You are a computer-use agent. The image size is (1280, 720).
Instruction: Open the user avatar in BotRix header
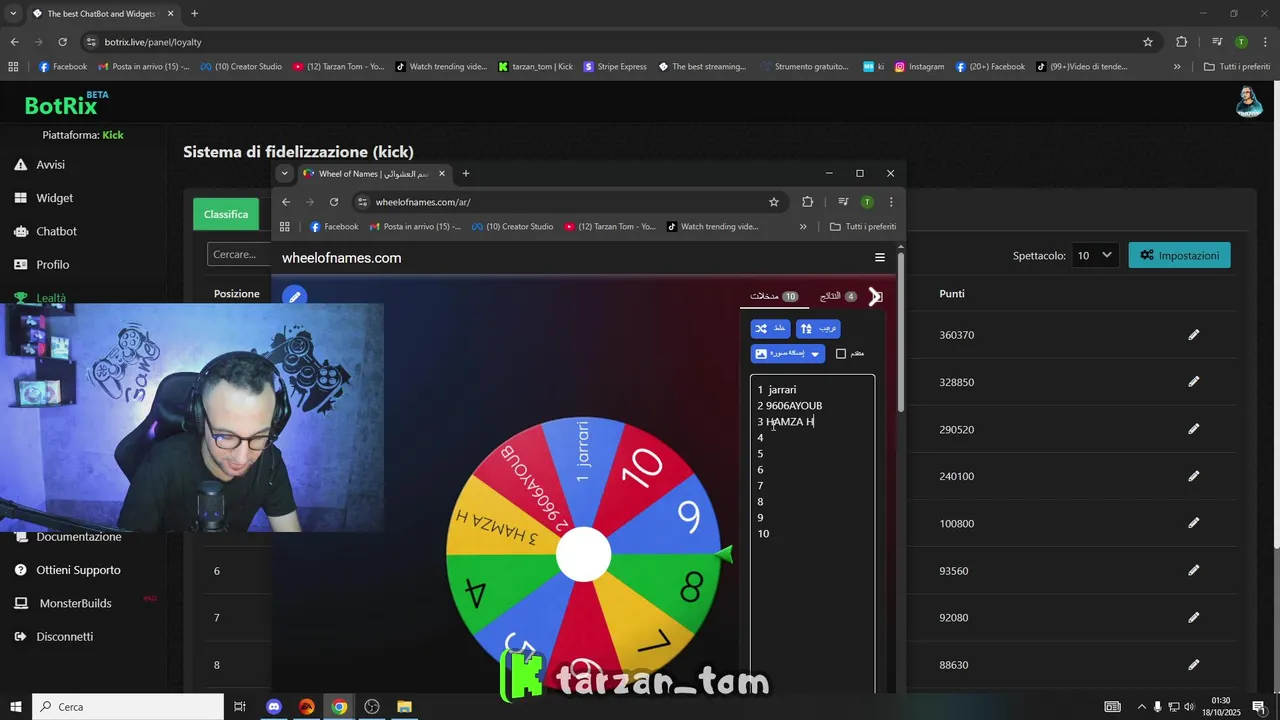coord(1249,101)
